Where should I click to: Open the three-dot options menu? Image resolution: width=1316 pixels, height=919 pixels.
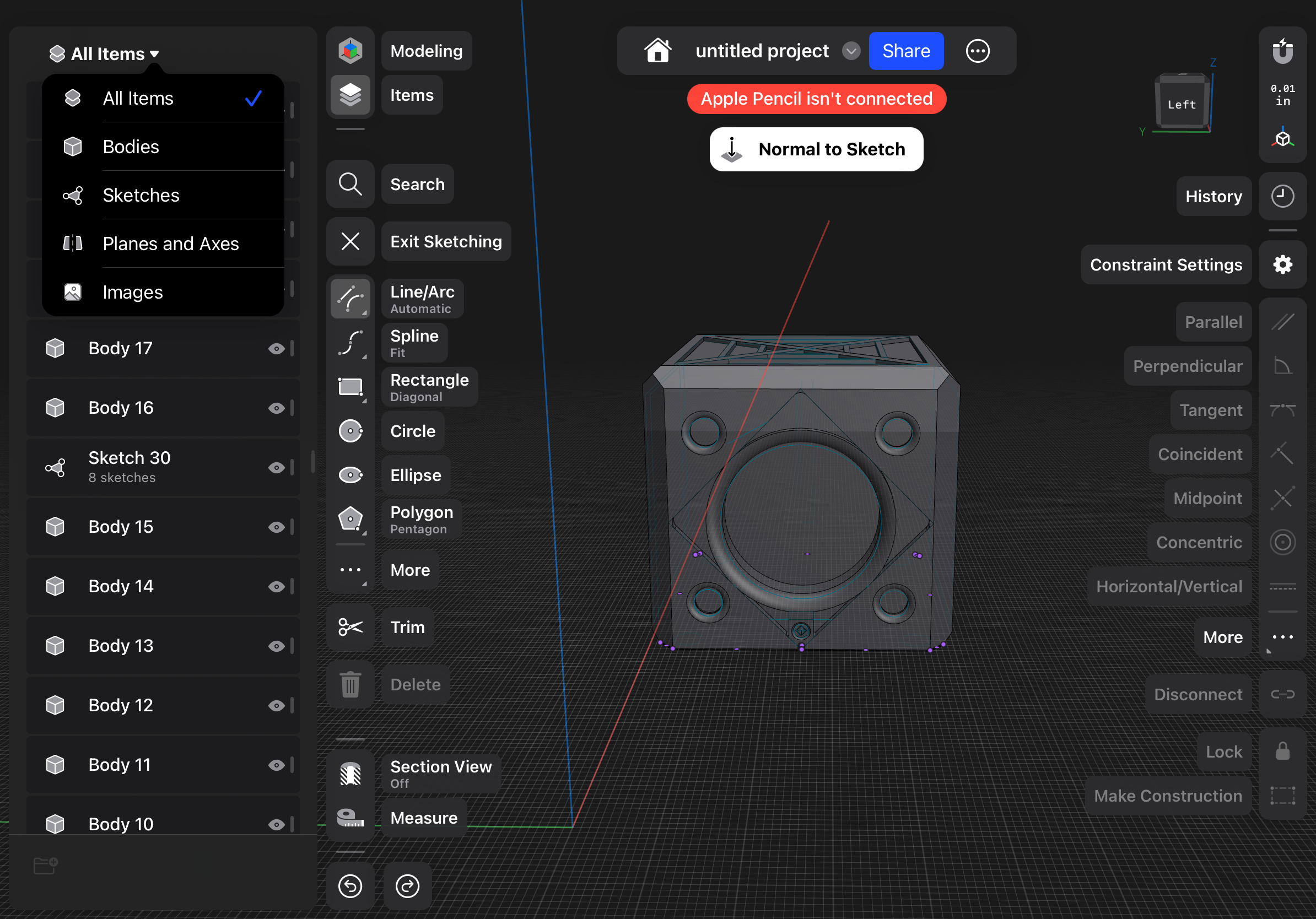pos(978,51)
